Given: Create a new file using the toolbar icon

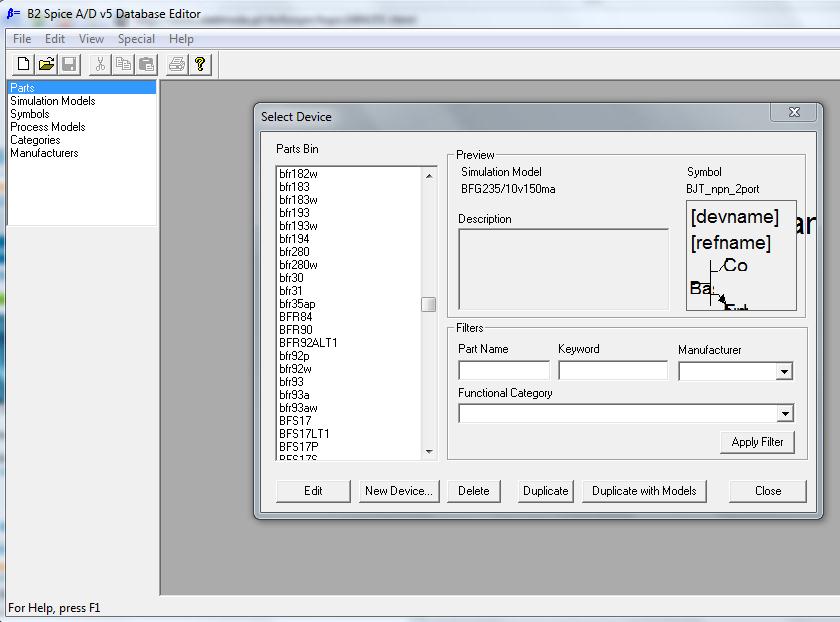Looking at the screenshot, I should 23,64.
